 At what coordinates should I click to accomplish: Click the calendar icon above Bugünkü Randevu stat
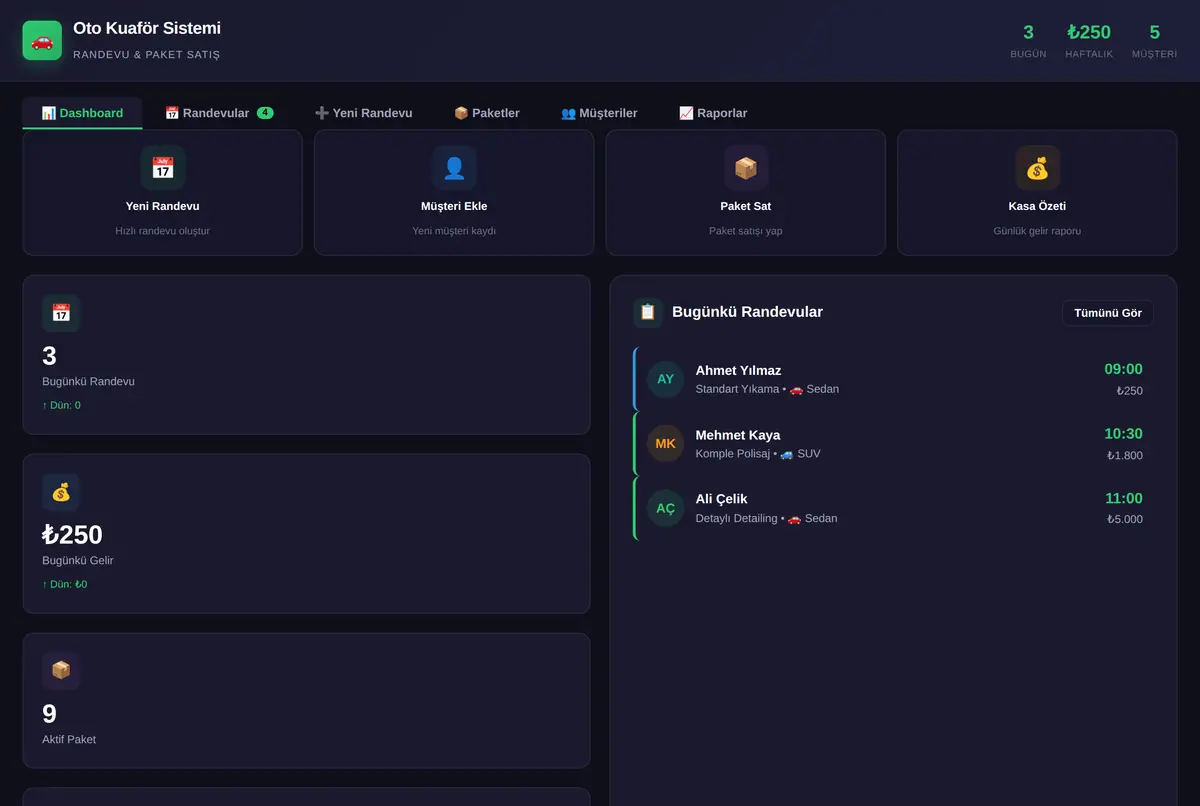point(61,313)
